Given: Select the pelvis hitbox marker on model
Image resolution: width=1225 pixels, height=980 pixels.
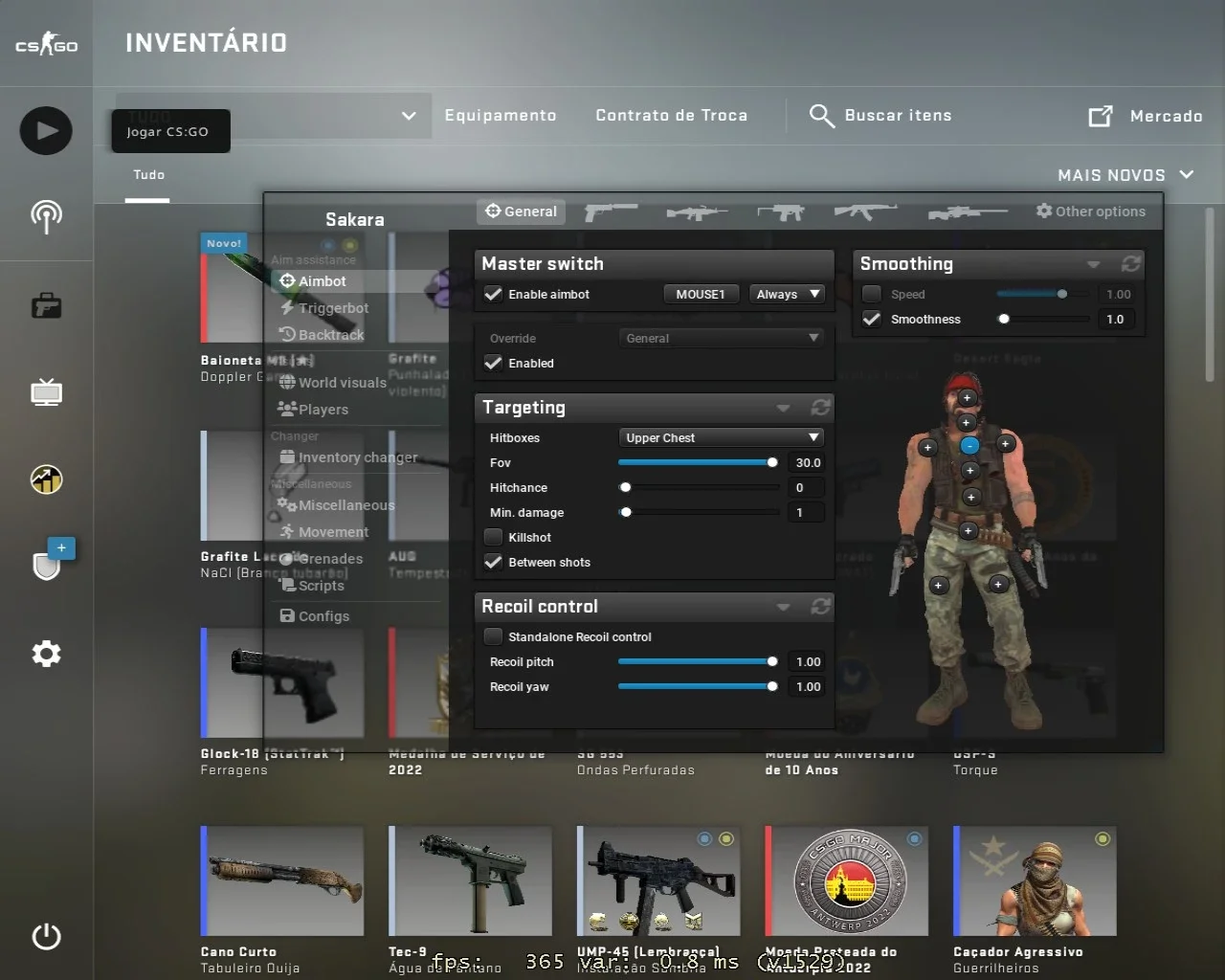Looking at the screenshot, I should point(968,530).
